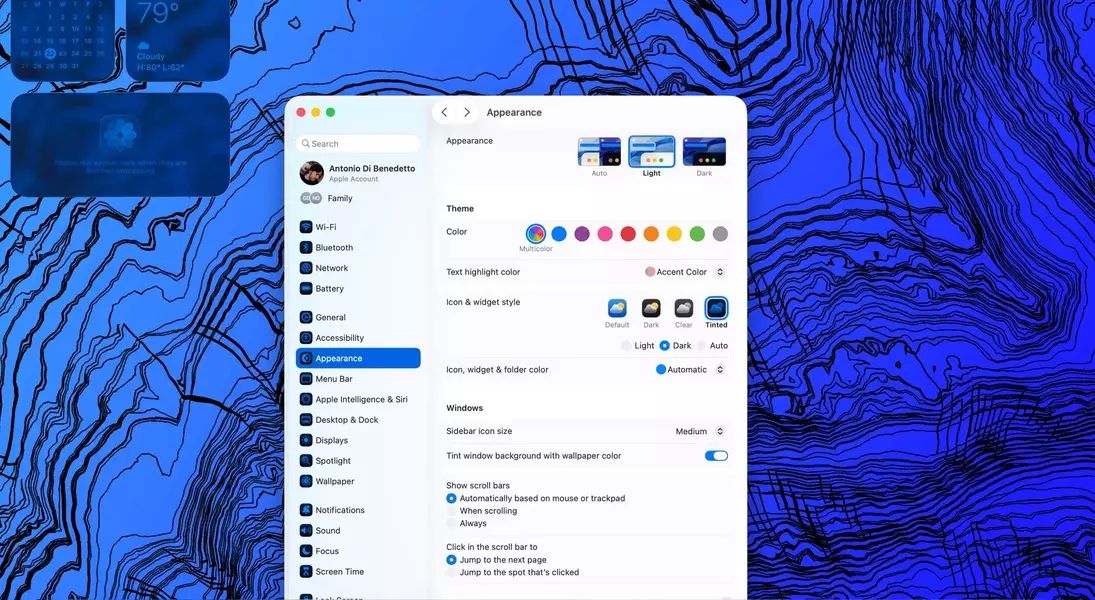Choose the Clear icon & widget style
1095x600 pixels.
[683, 309]
